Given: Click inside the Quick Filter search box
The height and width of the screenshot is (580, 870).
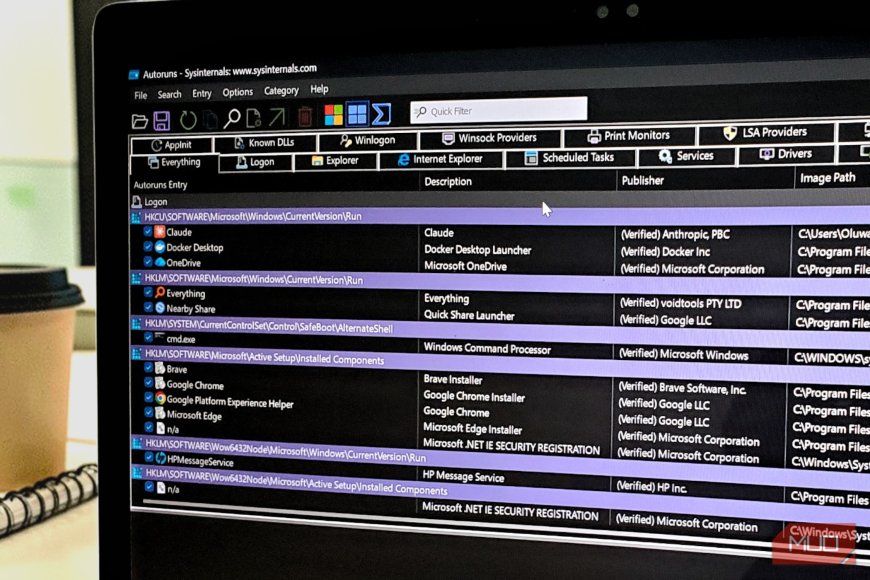Looking at the screenshot, I should [500, 108].
